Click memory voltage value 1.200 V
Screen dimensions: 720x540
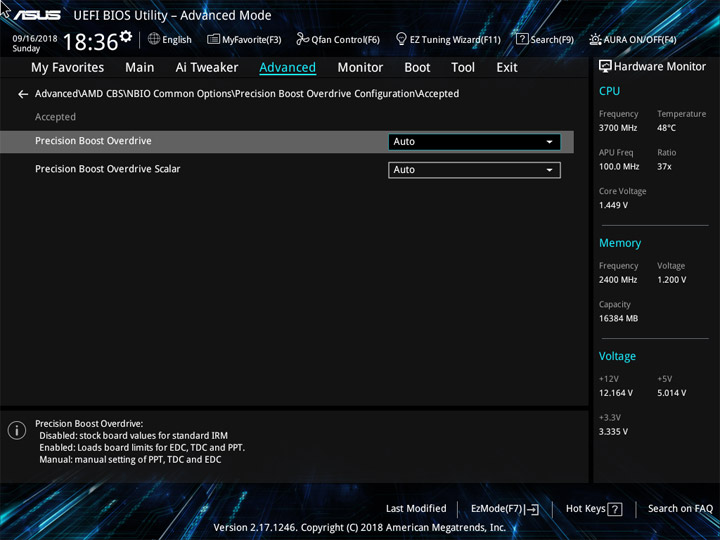[671, 280]
